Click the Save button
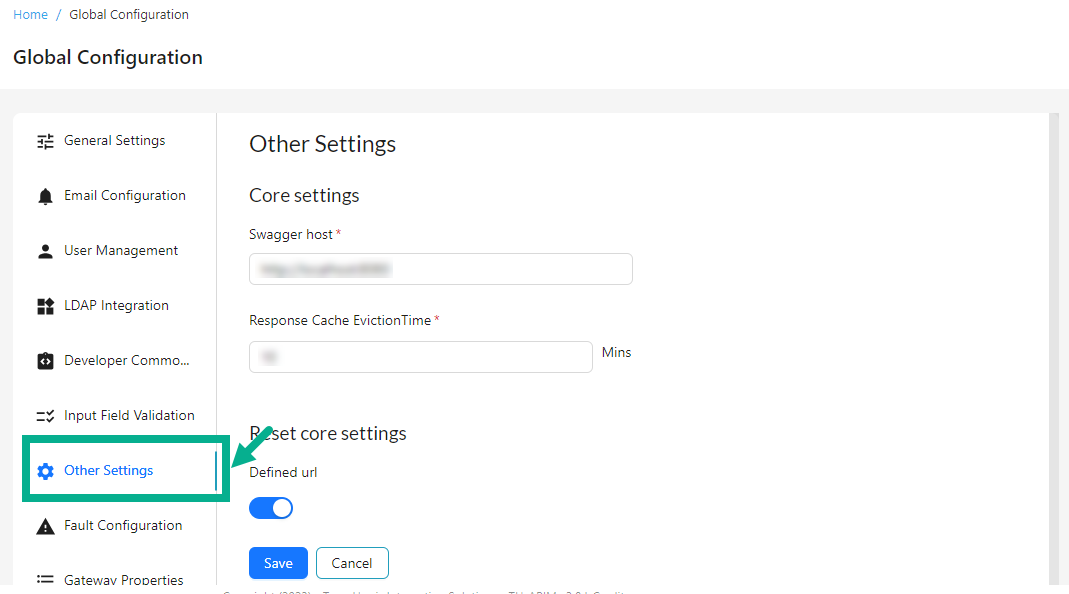Viewport: 1069px width, 594px height. (x=278, y=562)
